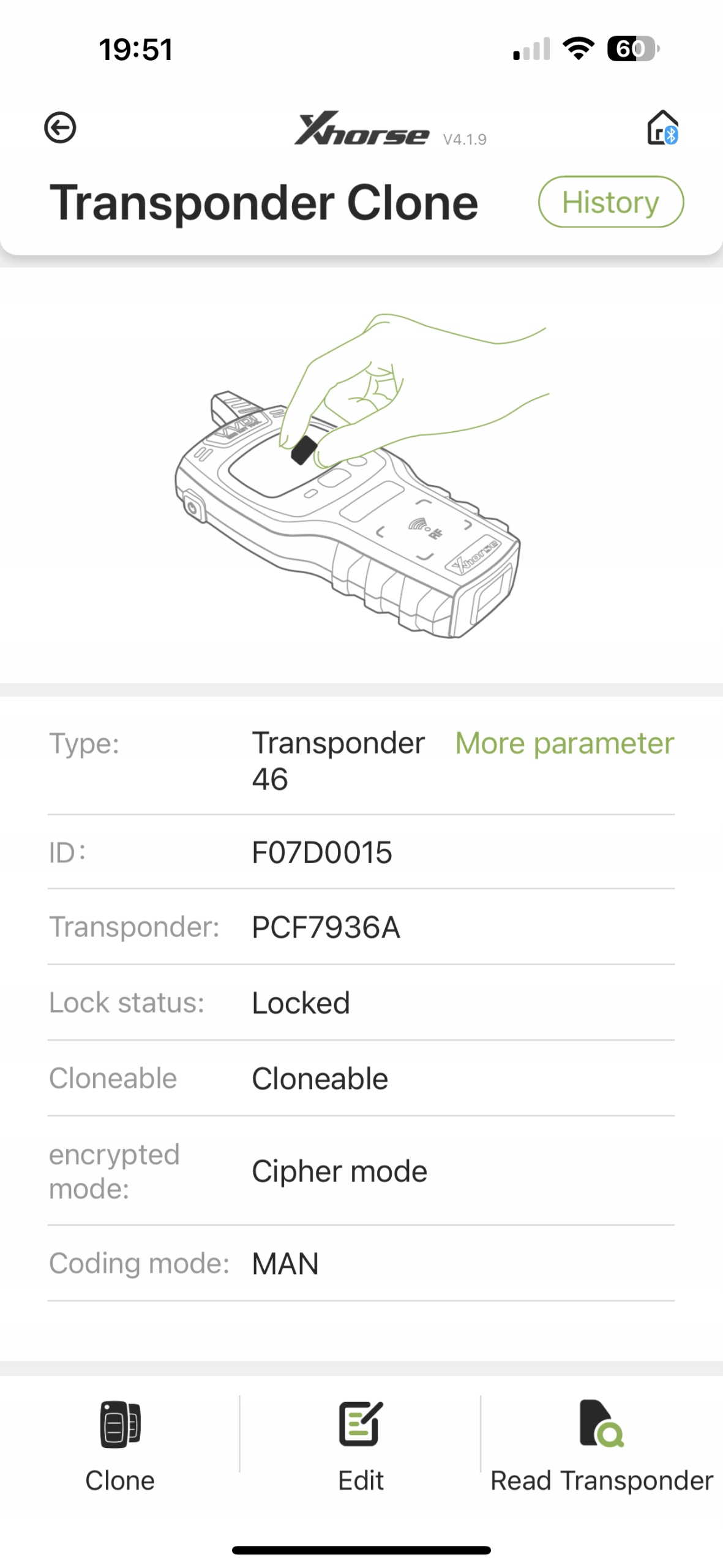This screenshot has width=723, height=1568.
Task: Open the home Bluetooth device icon
Action: 662,127
